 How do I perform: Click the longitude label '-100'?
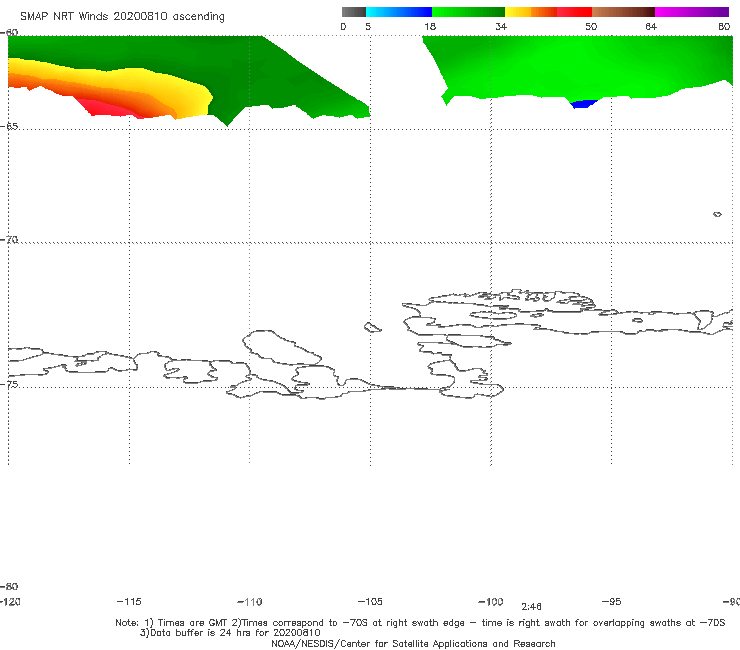(x=491, y=602)
